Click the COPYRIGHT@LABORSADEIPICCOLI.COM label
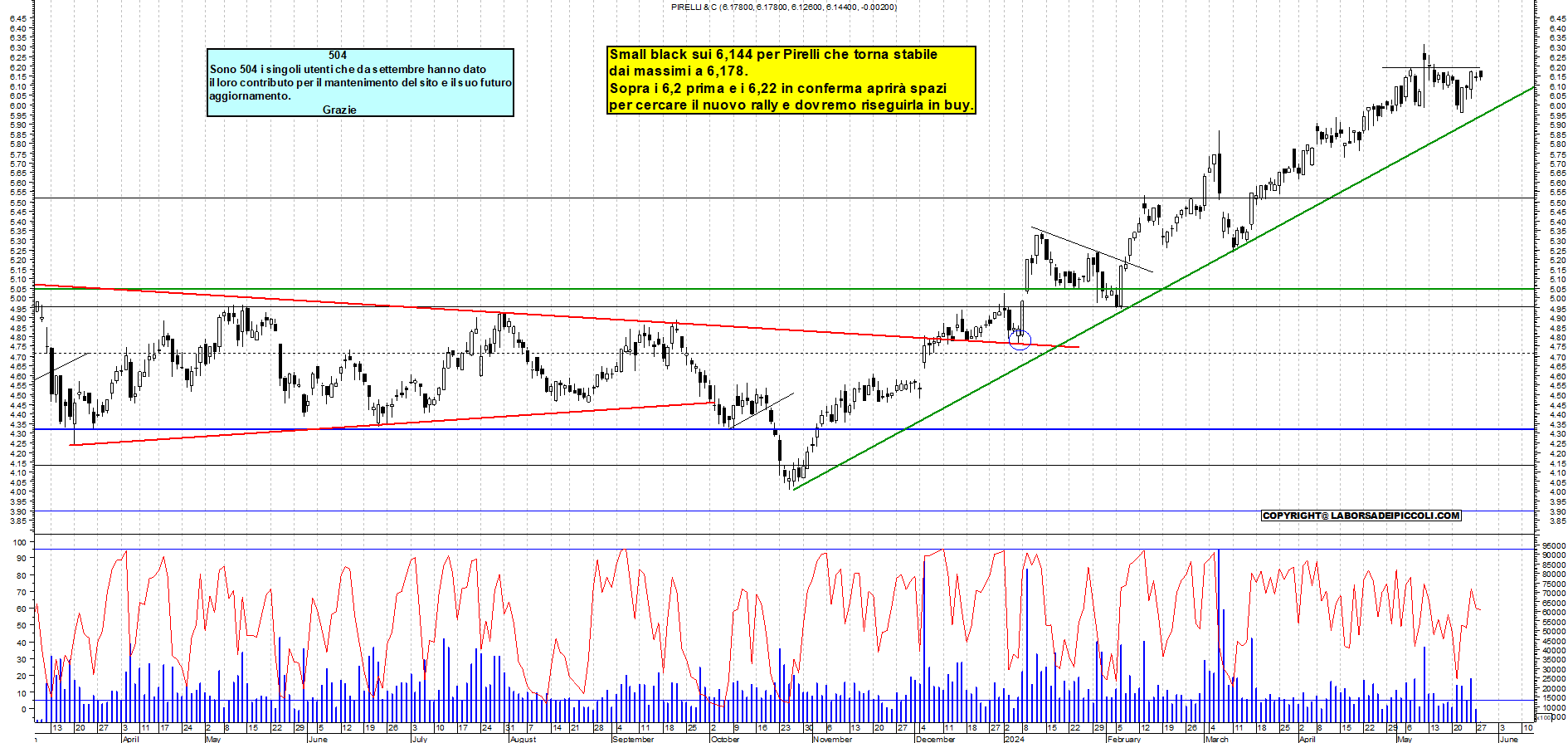This screenshot has width=1568, height=743. coord(1361,516)
